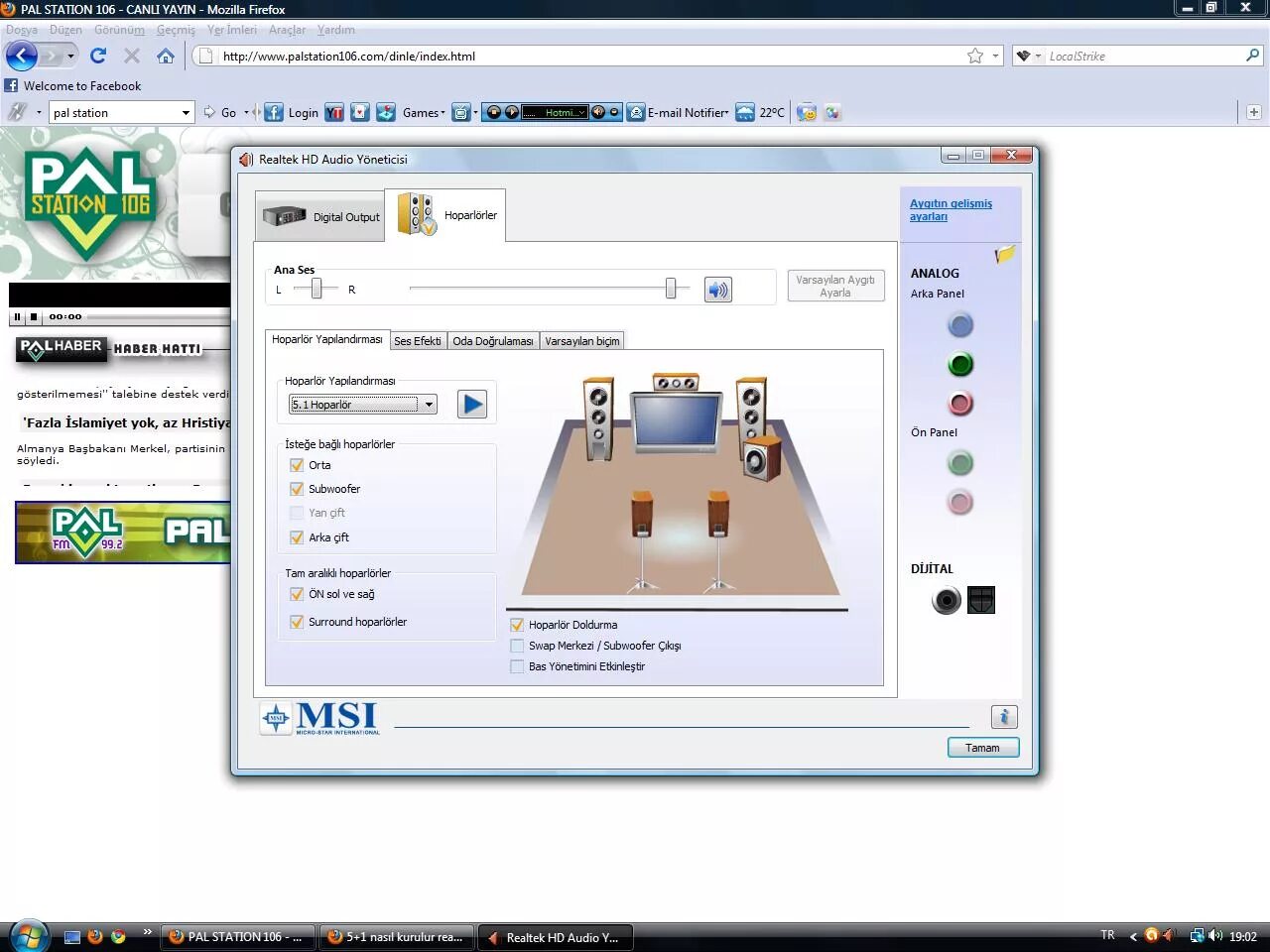Select the pink rear panel audio jack
The image size is (1270, 952).
click(x=960, y=404)
